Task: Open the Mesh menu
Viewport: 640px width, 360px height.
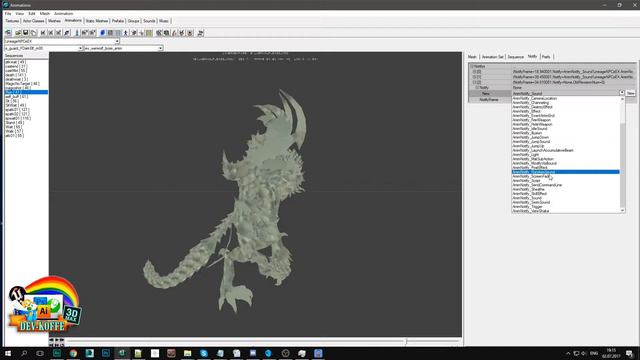Action: pyautogui.click(x=44, y=13)
